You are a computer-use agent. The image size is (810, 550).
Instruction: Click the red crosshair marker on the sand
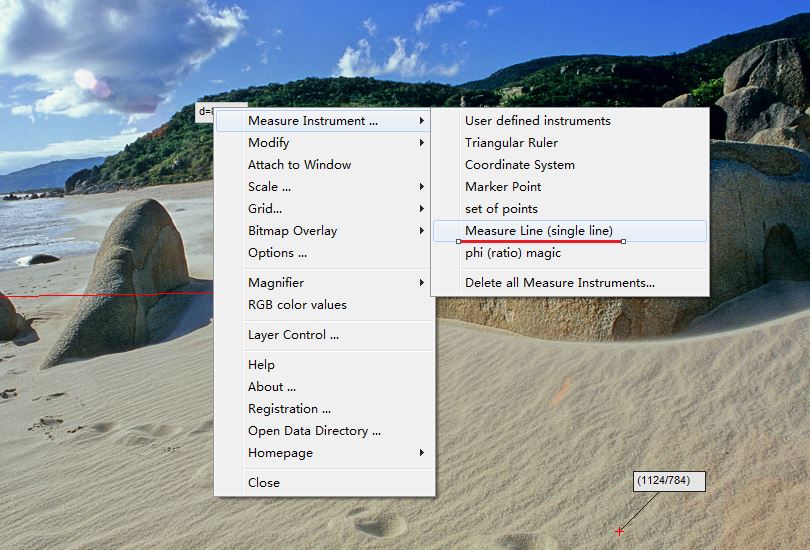pos(619,531)
